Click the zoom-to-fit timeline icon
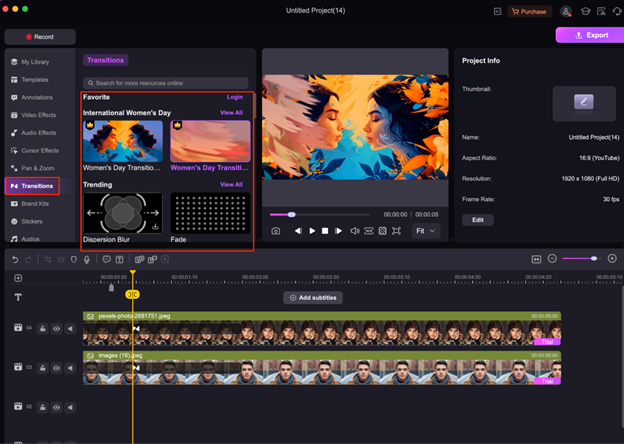Viewport: 624px width, 444px height. 536,259
